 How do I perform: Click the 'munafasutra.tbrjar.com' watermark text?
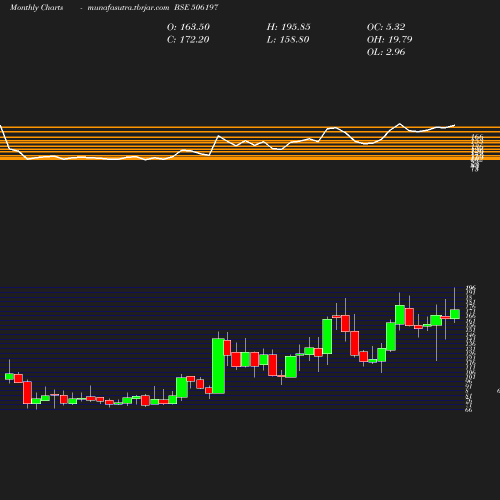coord(128,8)
